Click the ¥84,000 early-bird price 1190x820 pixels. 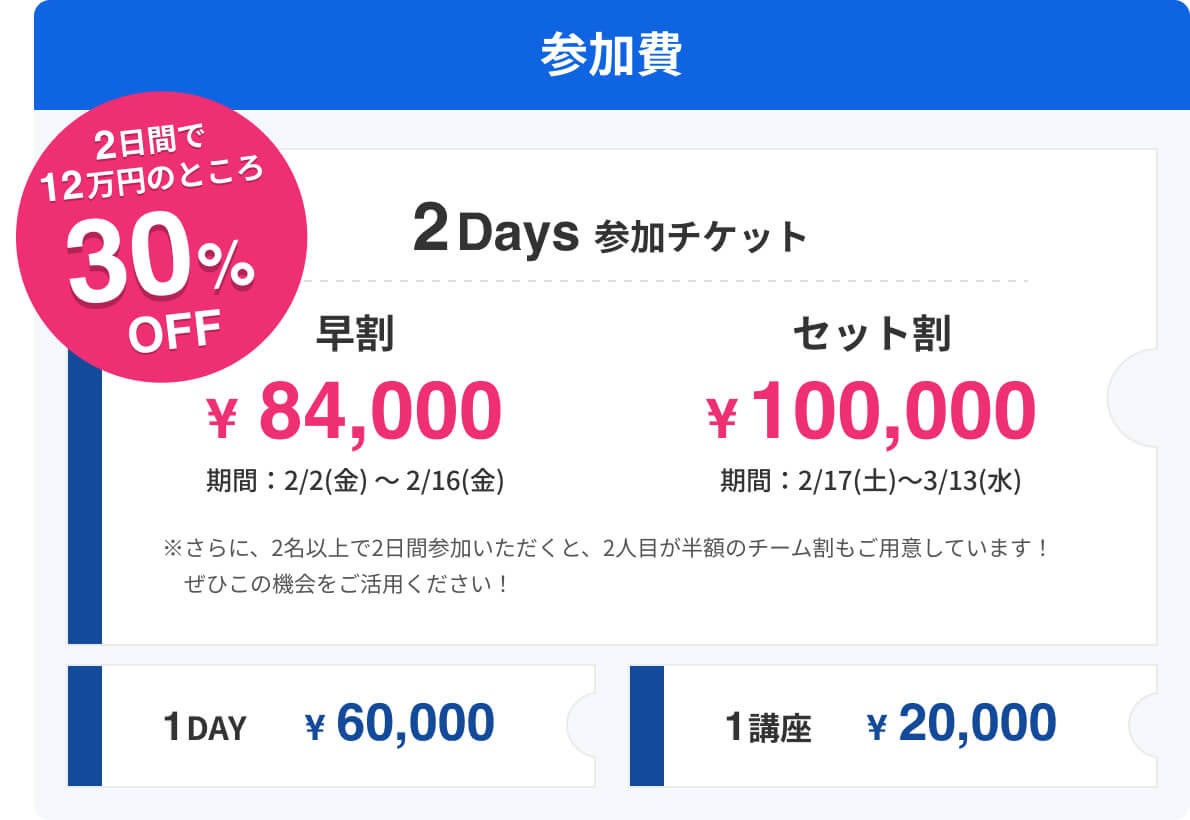354,412
